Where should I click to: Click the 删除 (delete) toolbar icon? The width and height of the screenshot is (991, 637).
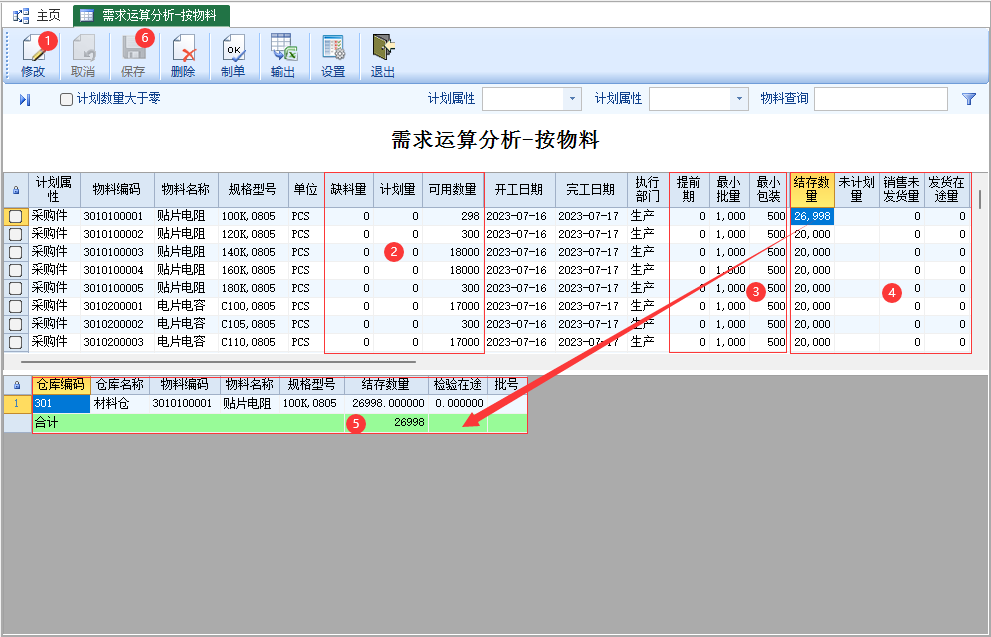click(x=183, y=56)
